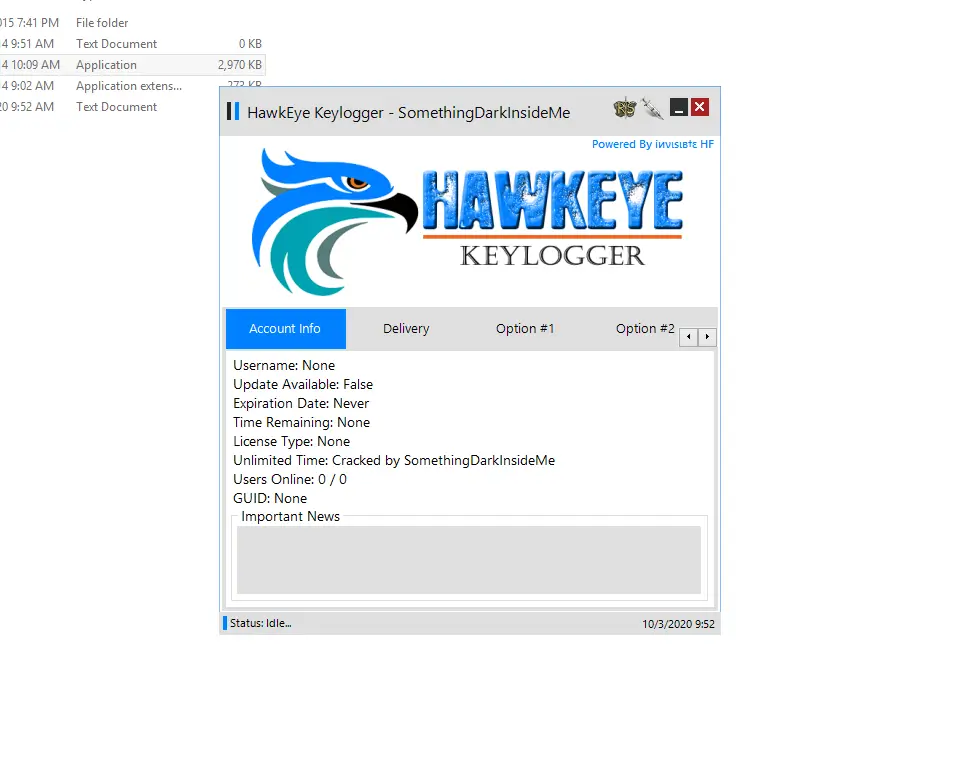Click the blue status indicator bar next to Status
Screen dimensions: 977x758
click(224, 622)
